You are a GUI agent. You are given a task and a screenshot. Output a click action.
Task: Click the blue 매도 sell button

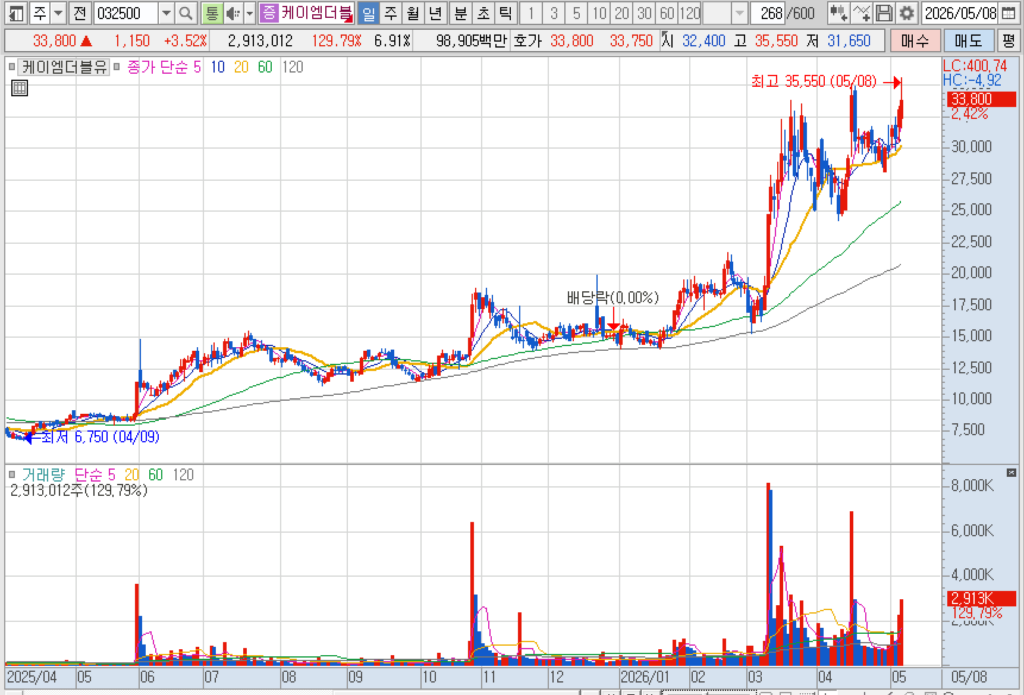968,40
